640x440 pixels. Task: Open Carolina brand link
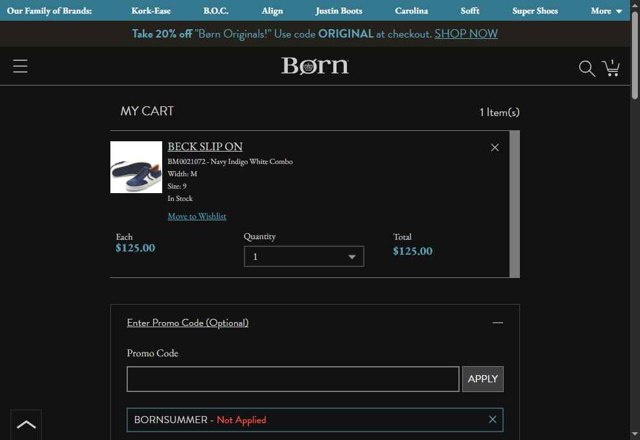[411, 11]
